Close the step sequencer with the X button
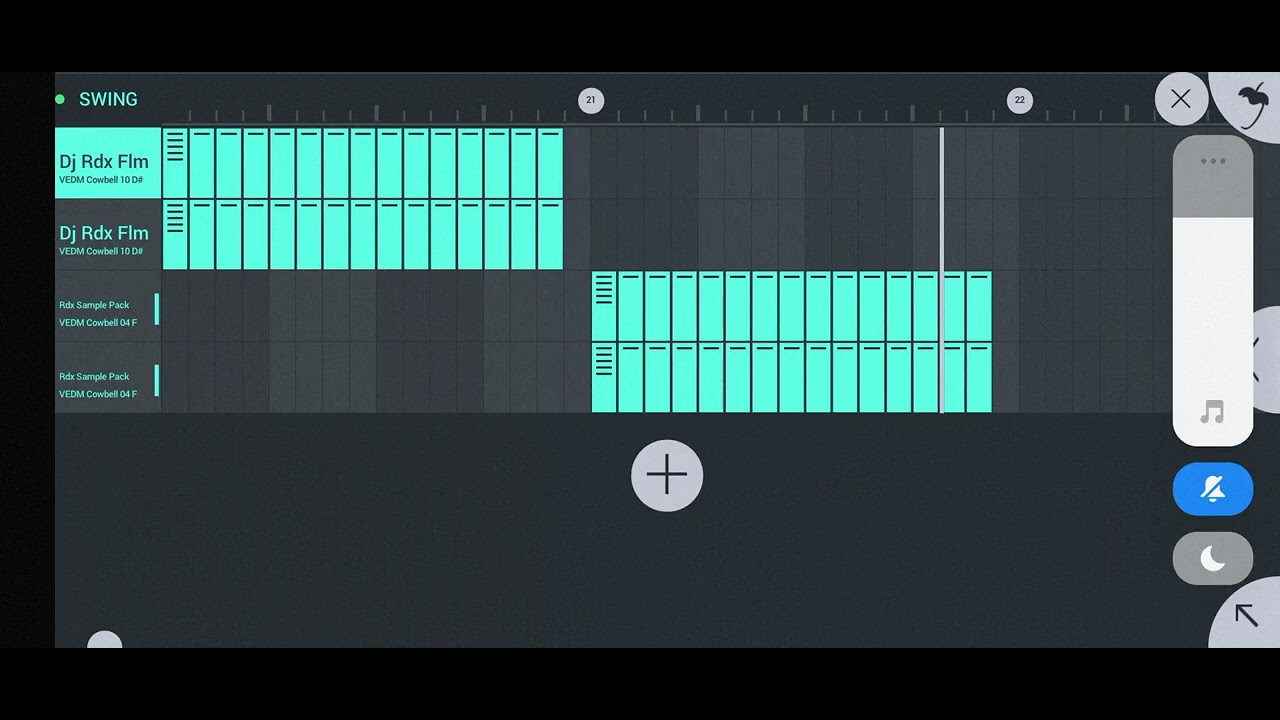1280x720 pixels. point(1181,99)
